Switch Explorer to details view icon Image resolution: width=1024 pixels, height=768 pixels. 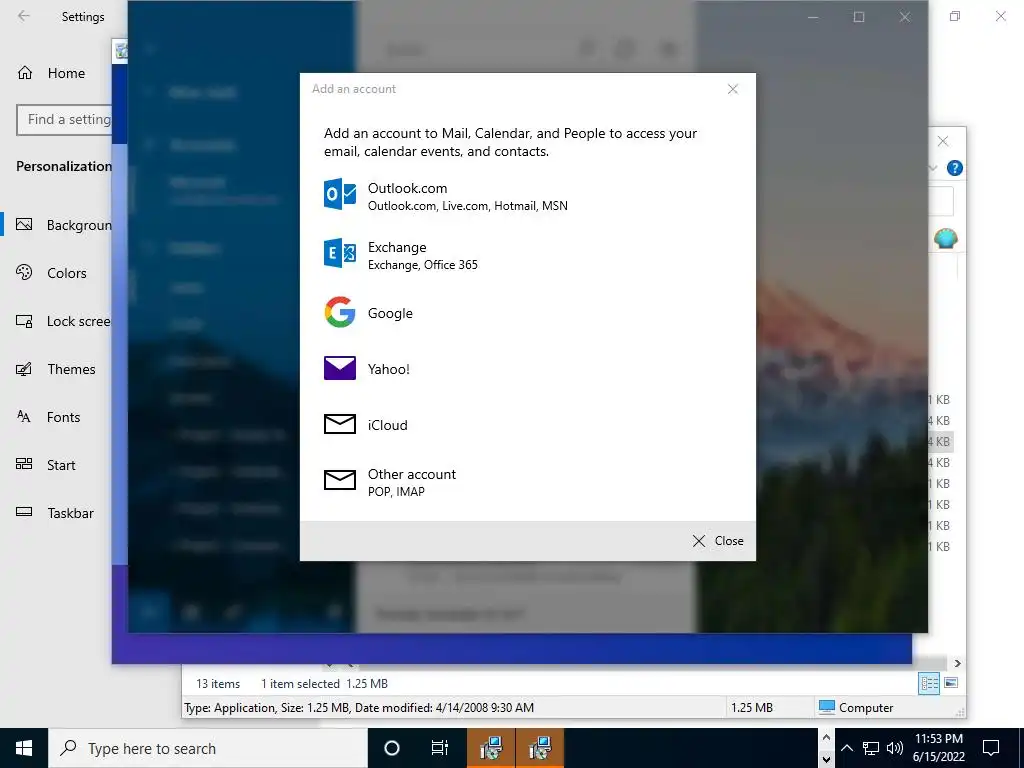929,683
